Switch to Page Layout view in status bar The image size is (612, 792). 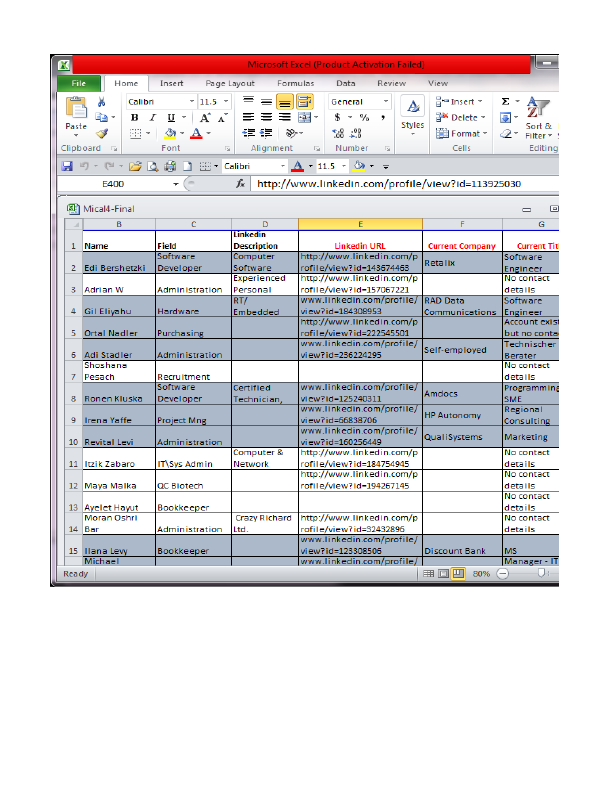pos(443,574)
